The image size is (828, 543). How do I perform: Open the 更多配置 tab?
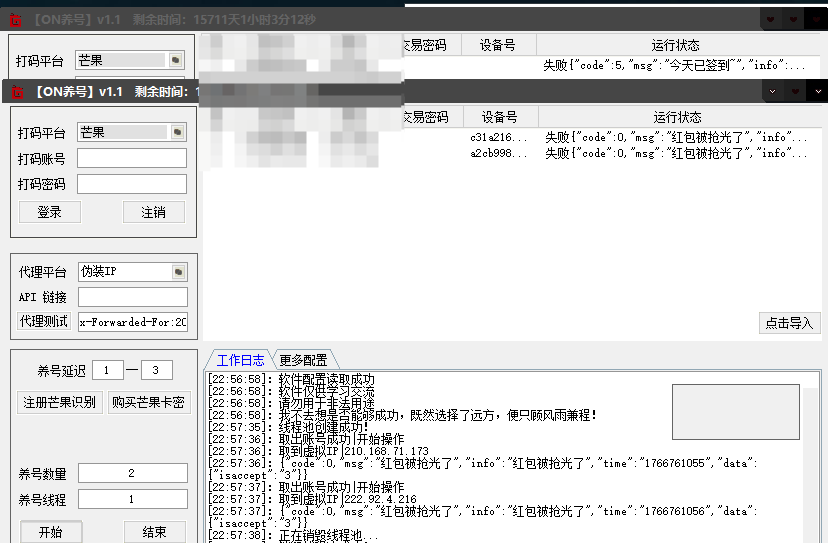(304, 360)
